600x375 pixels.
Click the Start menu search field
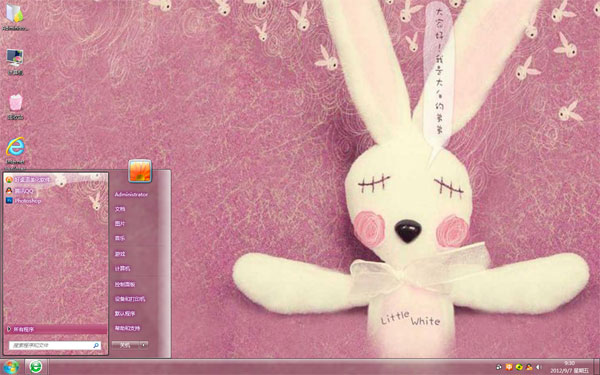tap(55, 345)
